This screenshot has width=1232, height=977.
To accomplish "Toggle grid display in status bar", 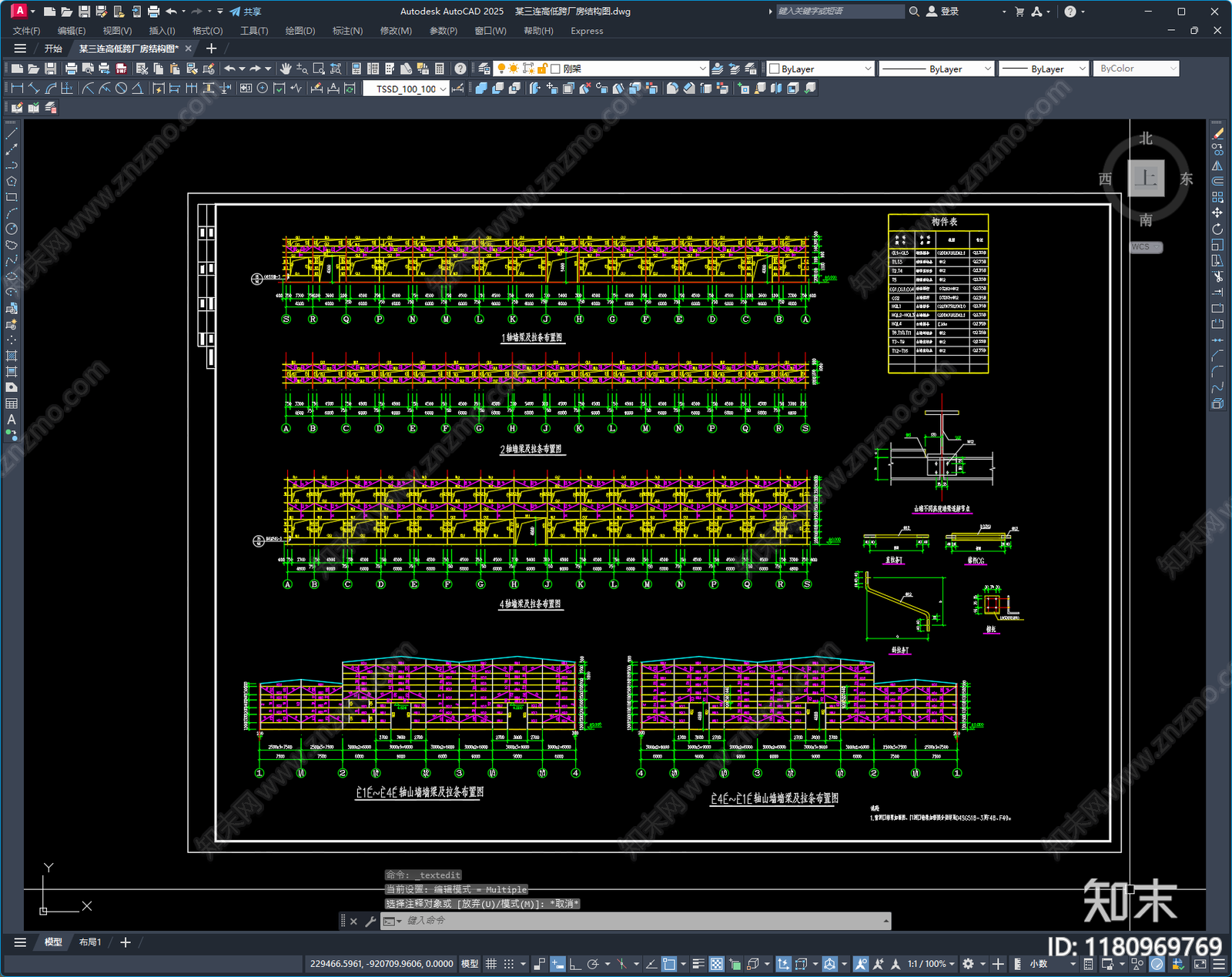I will 490,964.
